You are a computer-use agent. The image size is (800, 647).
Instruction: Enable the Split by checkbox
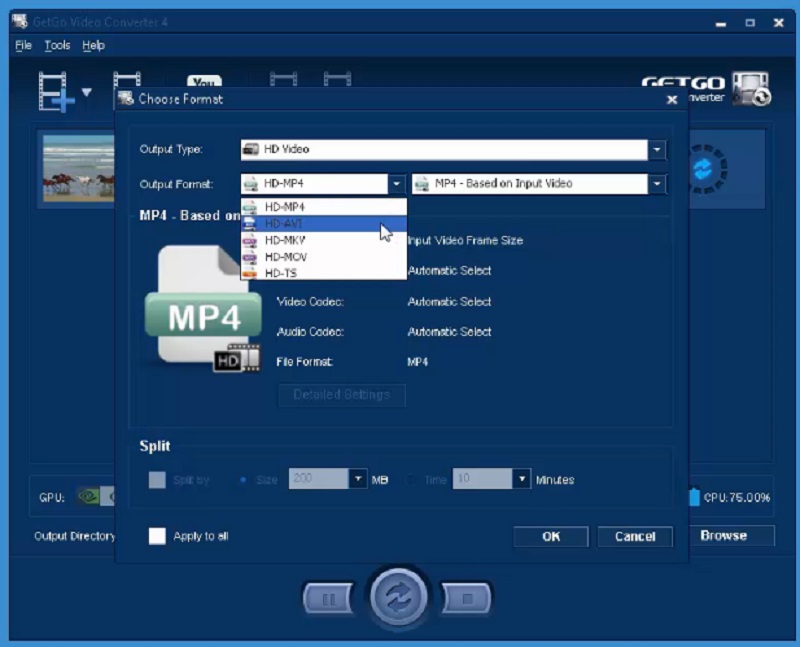[157, 479]
